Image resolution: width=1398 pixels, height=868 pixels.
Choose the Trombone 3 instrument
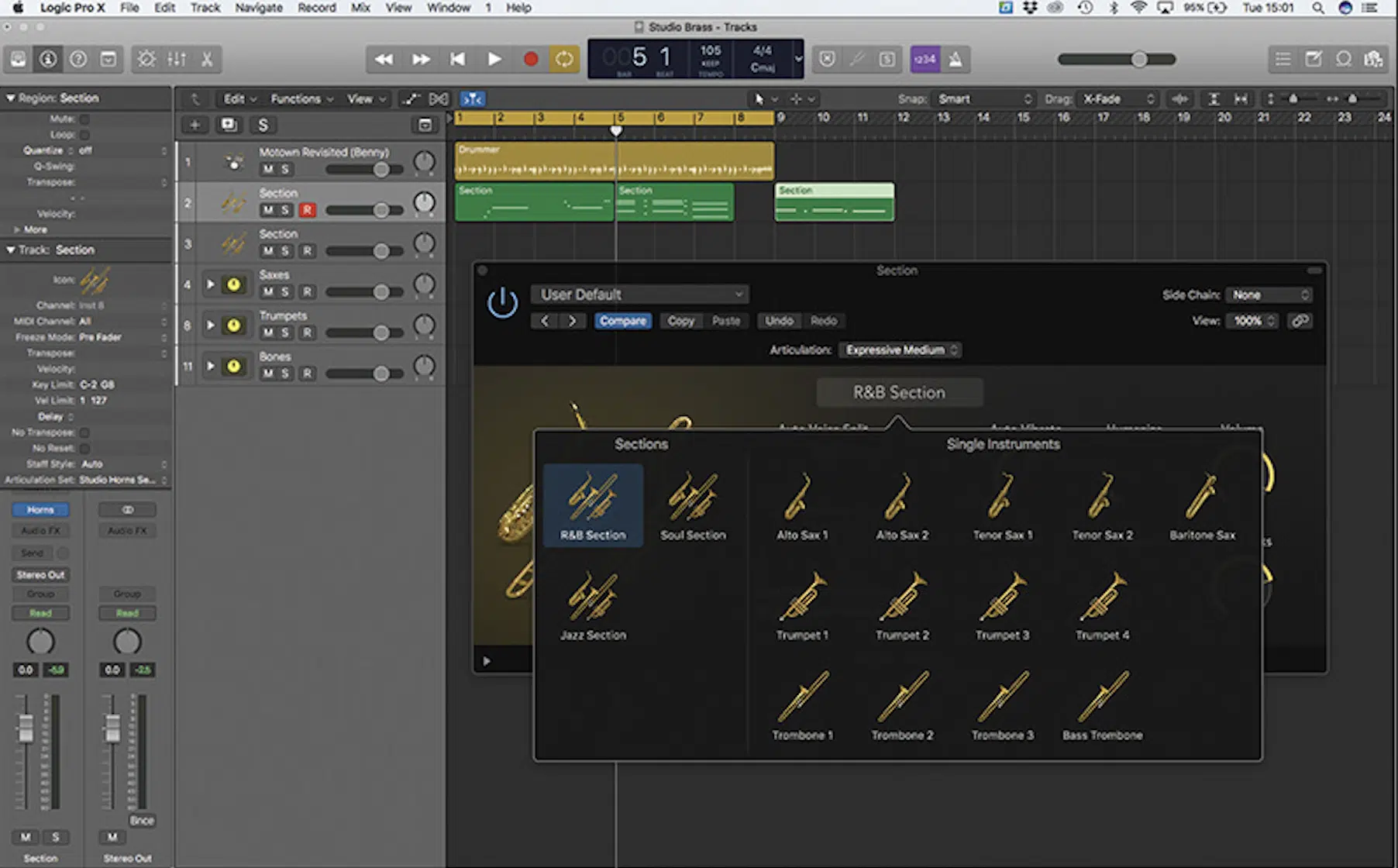coord(1002,705)
